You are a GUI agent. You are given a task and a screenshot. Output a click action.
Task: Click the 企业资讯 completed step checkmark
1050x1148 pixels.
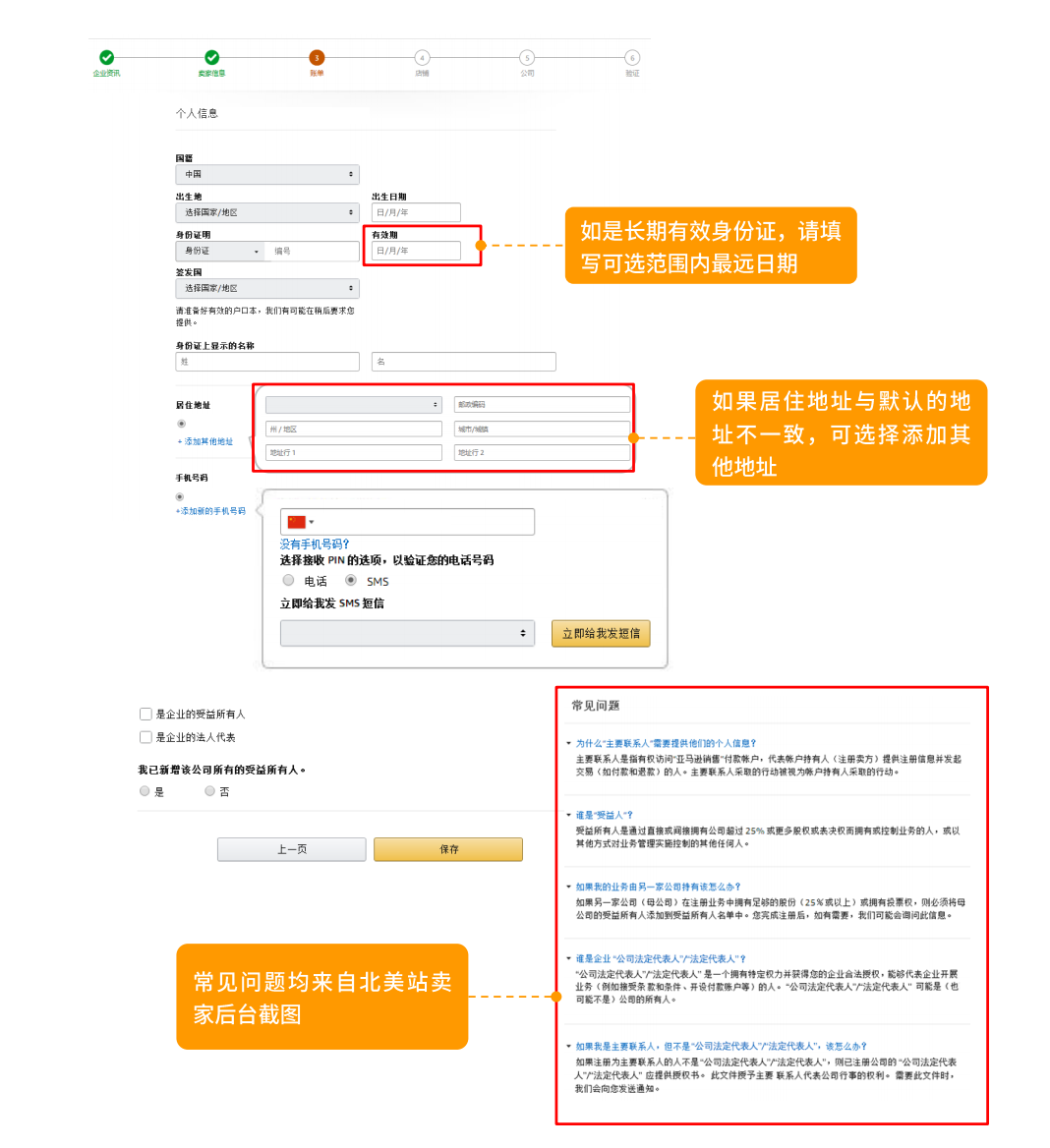point(107,57)
